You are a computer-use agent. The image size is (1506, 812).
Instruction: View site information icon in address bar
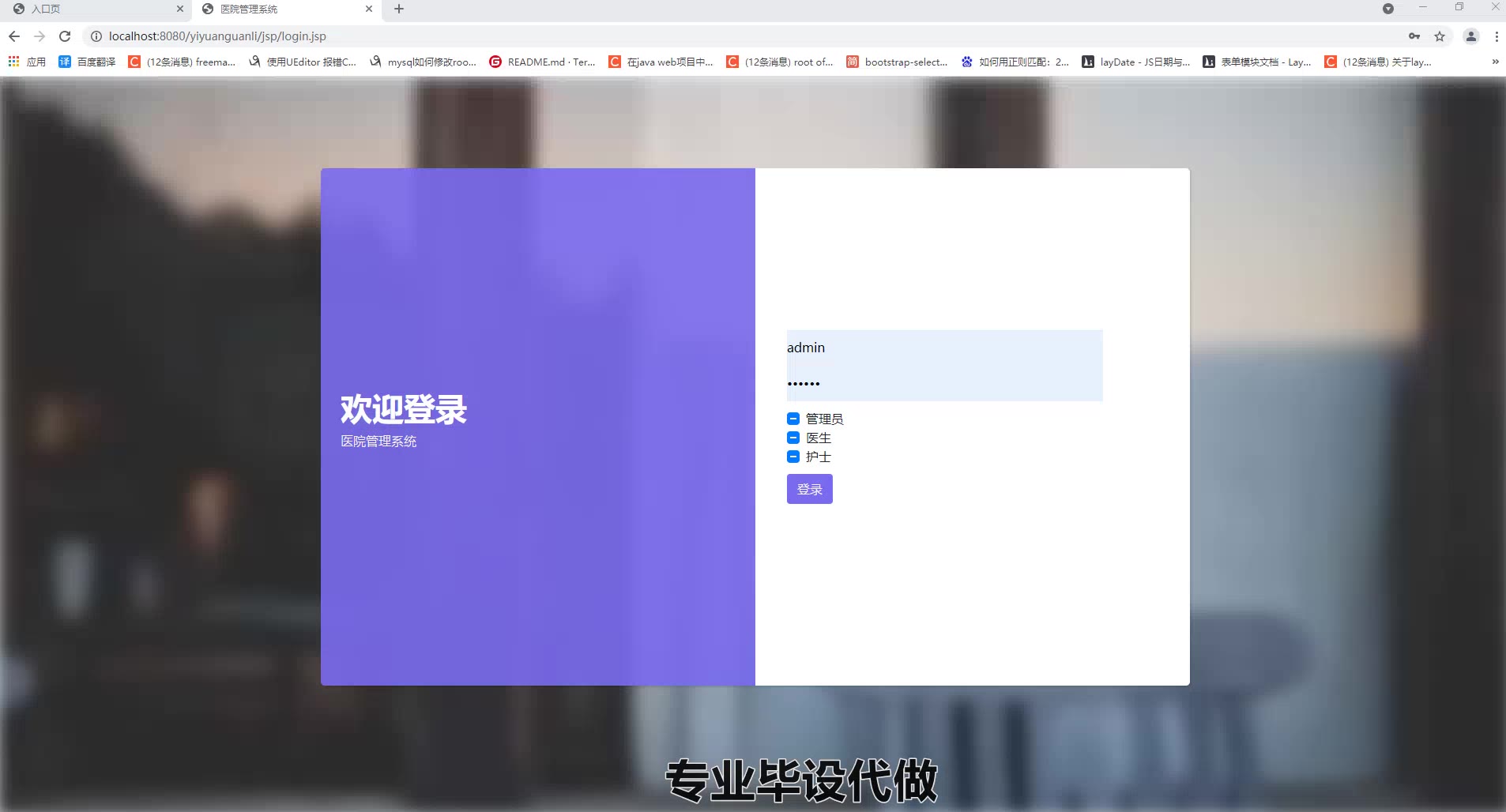tap(96, 36)
